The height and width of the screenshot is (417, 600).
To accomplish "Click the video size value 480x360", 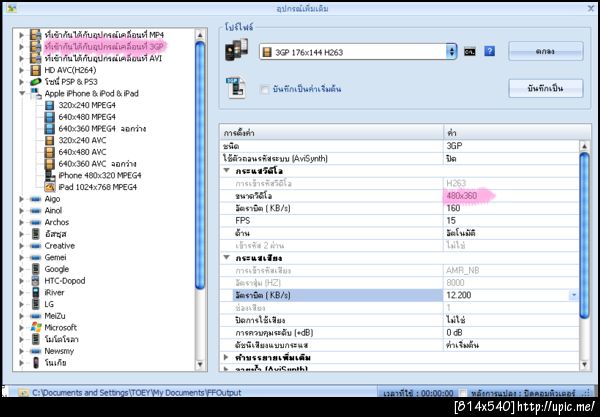I will coord(461,196).
